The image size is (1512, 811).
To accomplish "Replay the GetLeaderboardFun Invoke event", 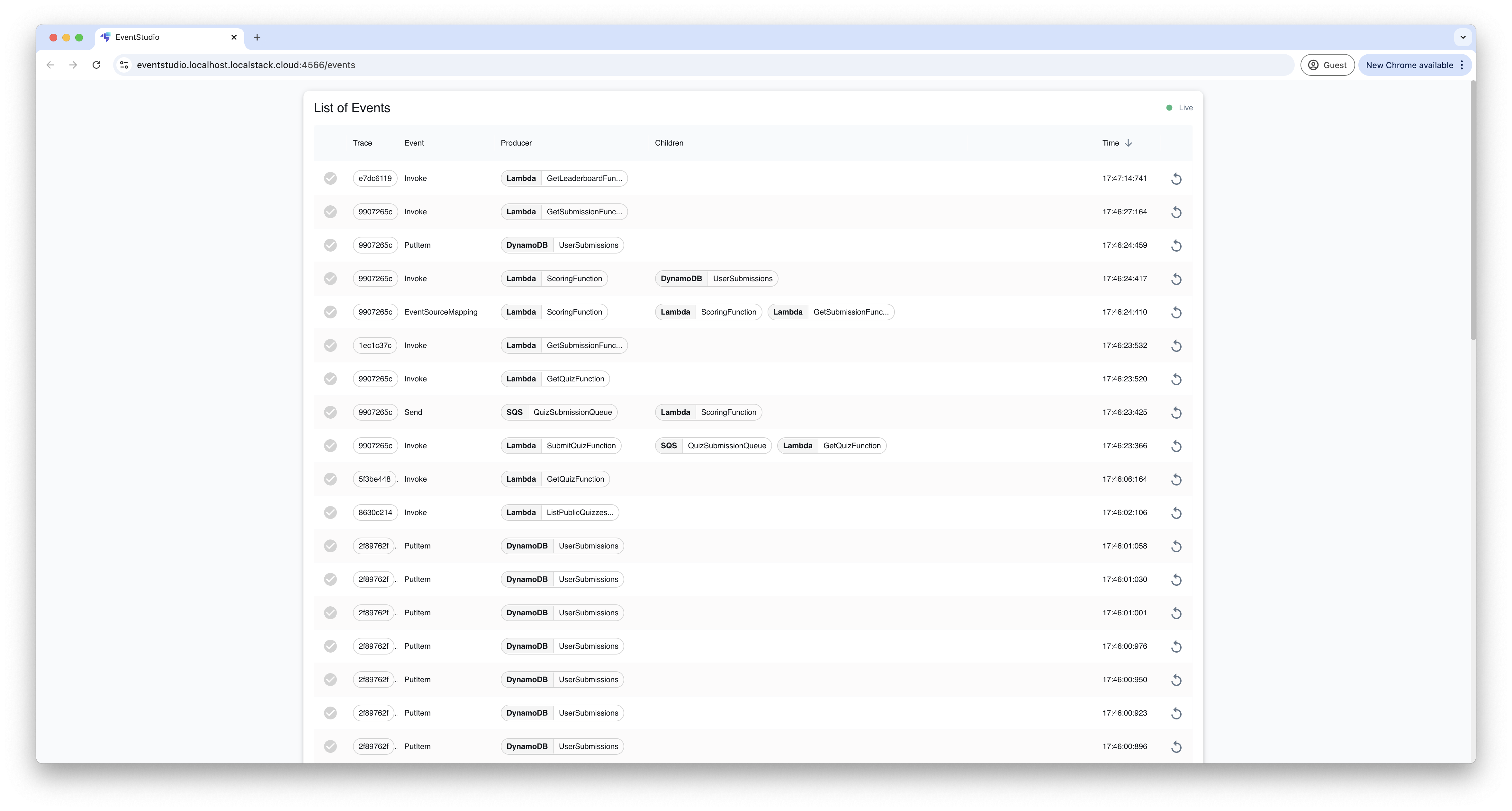I will 1177,178.
